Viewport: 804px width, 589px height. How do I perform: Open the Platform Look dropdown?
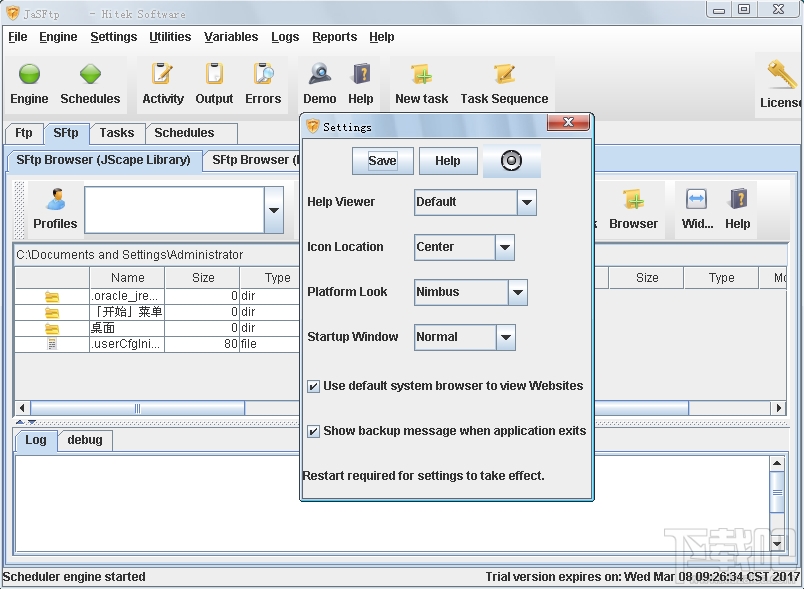517,292
